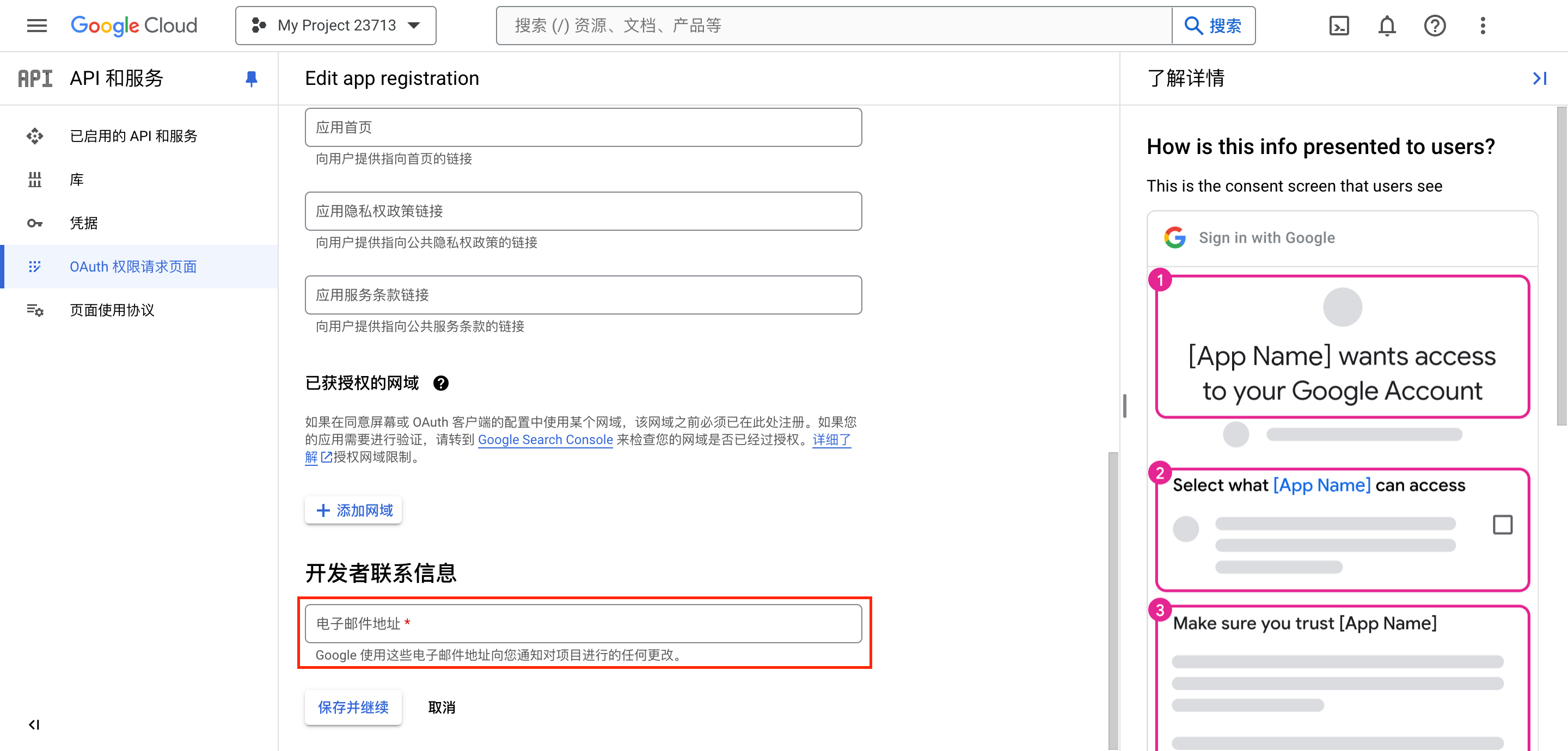The image size is (1568, 751).
Task: Click the settings-list icon beside 页面使用协议
Action: 35,310
